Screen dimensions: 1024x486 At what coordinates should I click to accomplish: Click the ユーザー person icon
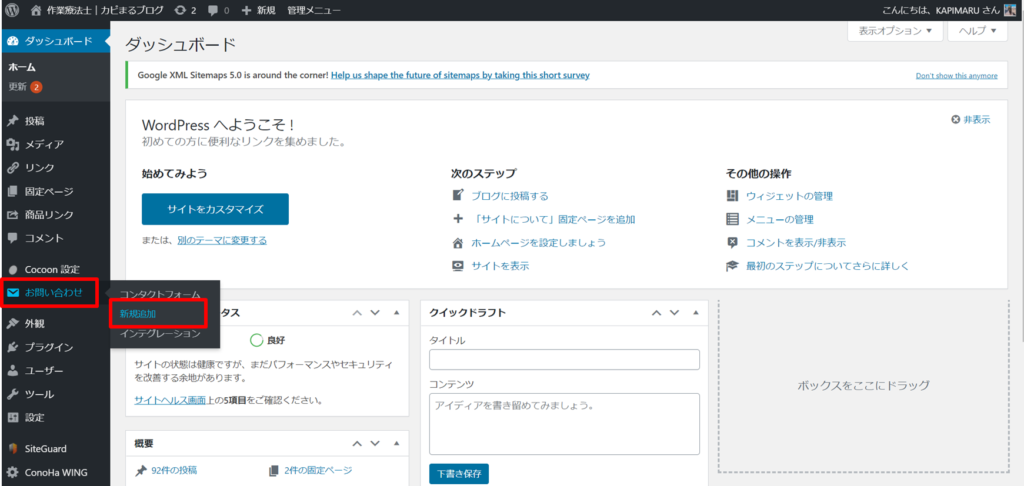12,370
